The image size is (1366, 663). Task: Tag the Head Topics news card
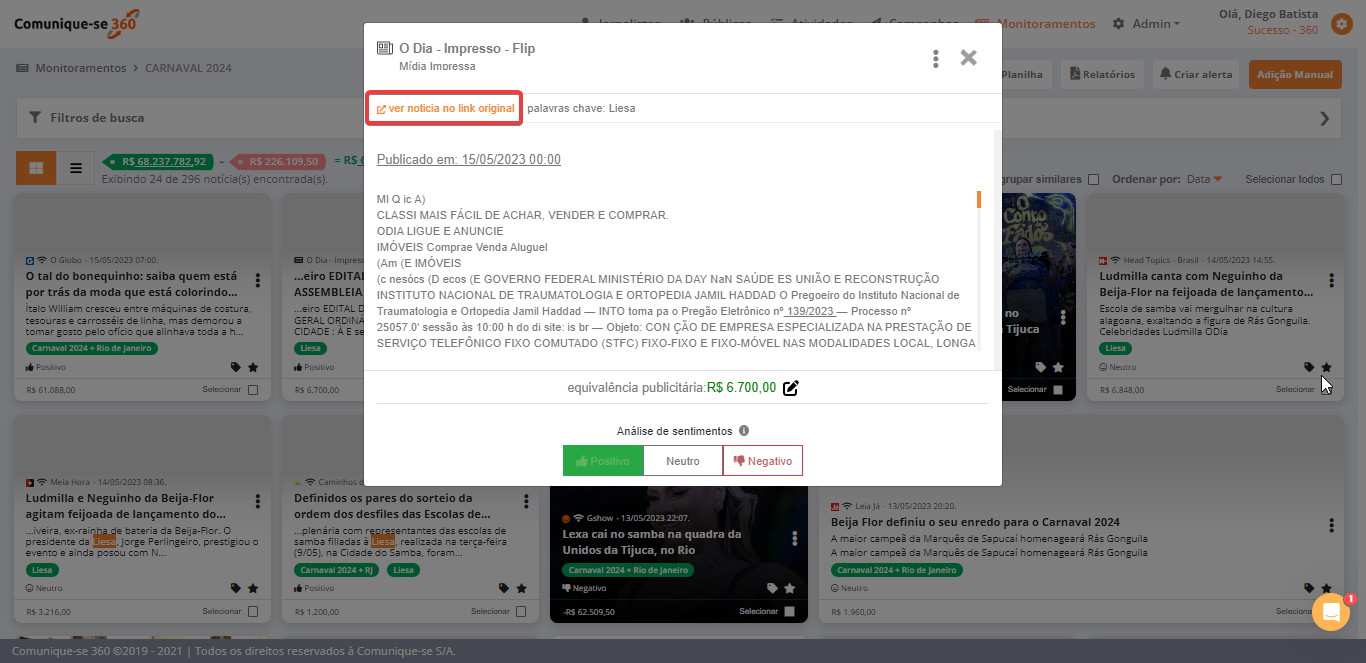click(1310, 367)
